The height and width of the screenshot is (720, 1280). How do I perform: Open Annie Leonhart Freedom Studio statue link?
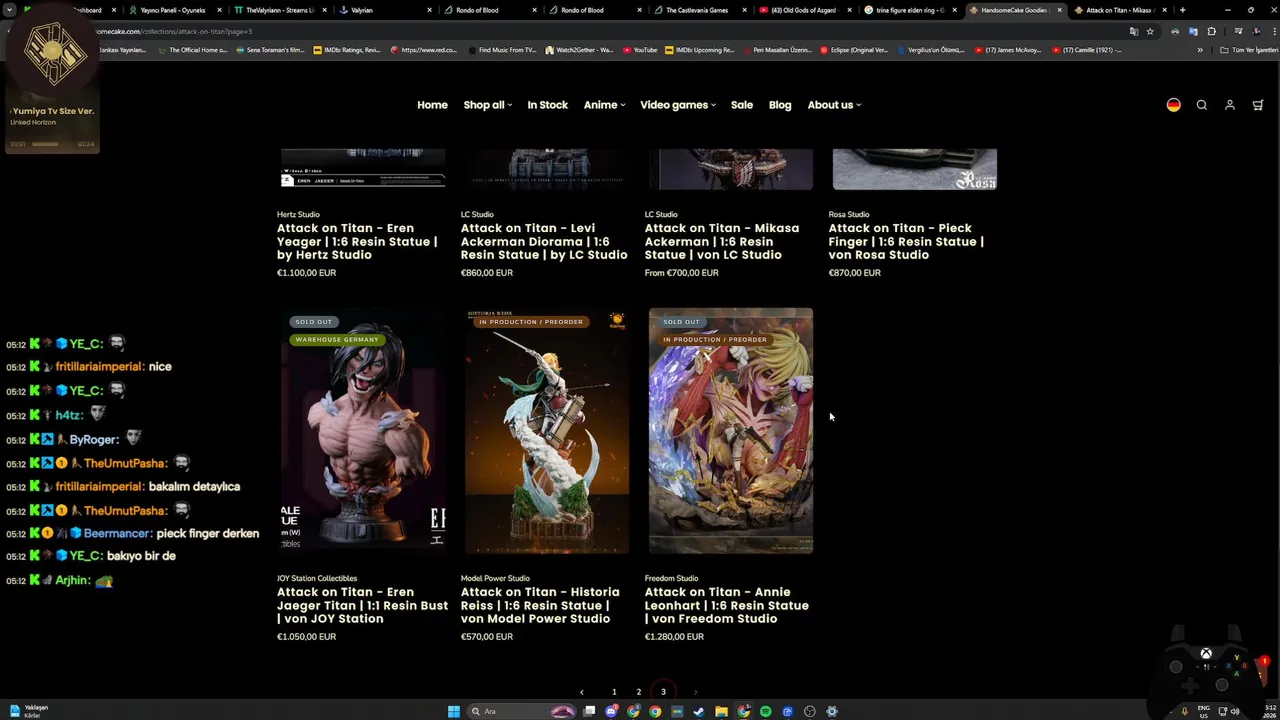coord(726,605)
